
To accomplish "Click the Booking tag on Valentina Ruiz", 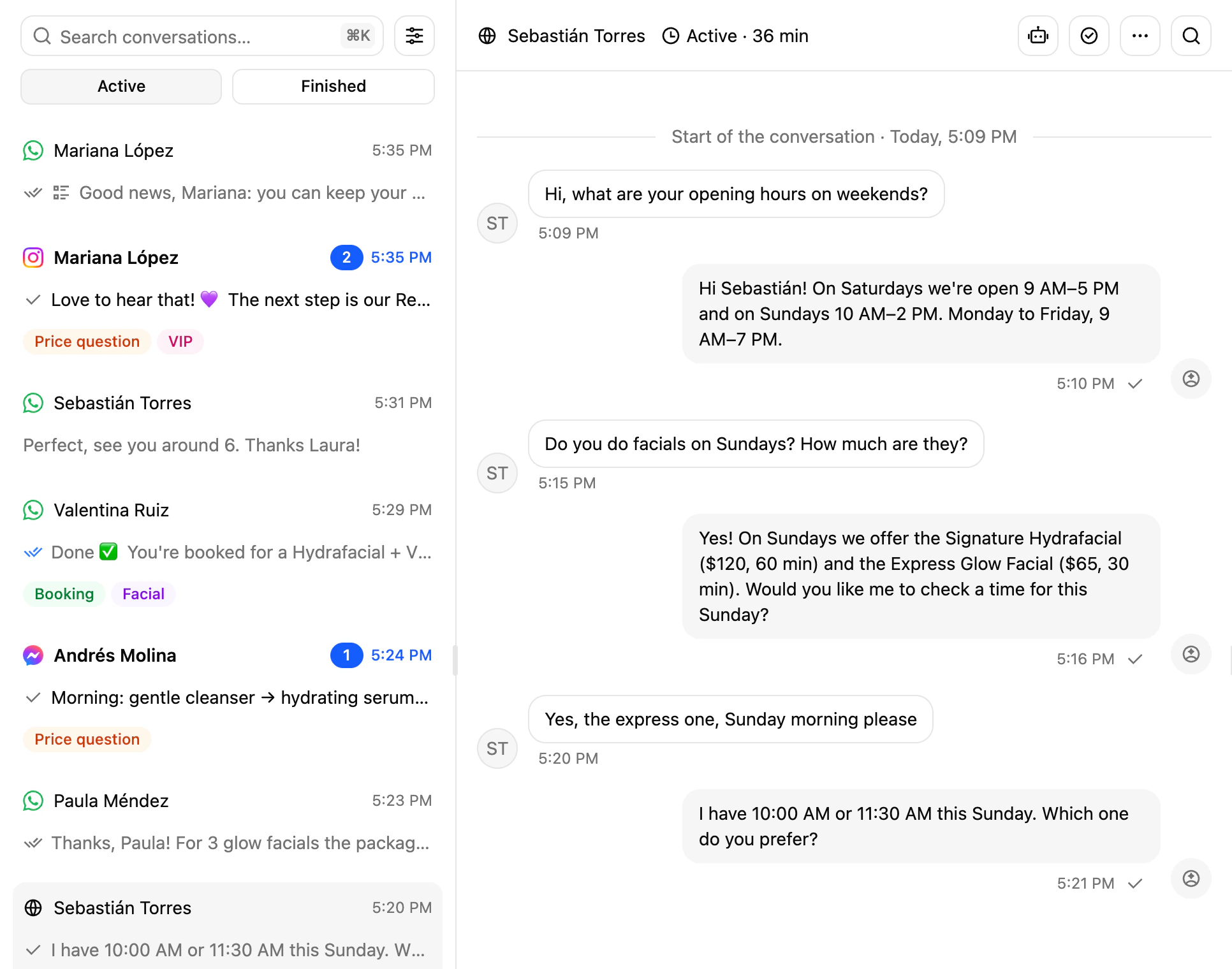I will 64,594.
